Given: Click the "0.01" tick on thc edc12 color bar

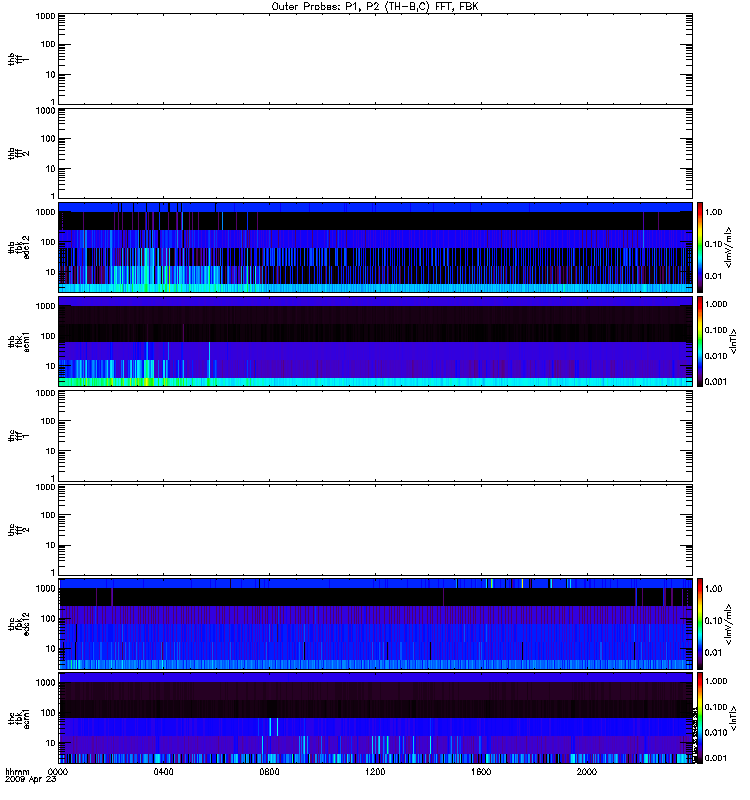Looking at the screenshot, I should [x=713, y=653].
